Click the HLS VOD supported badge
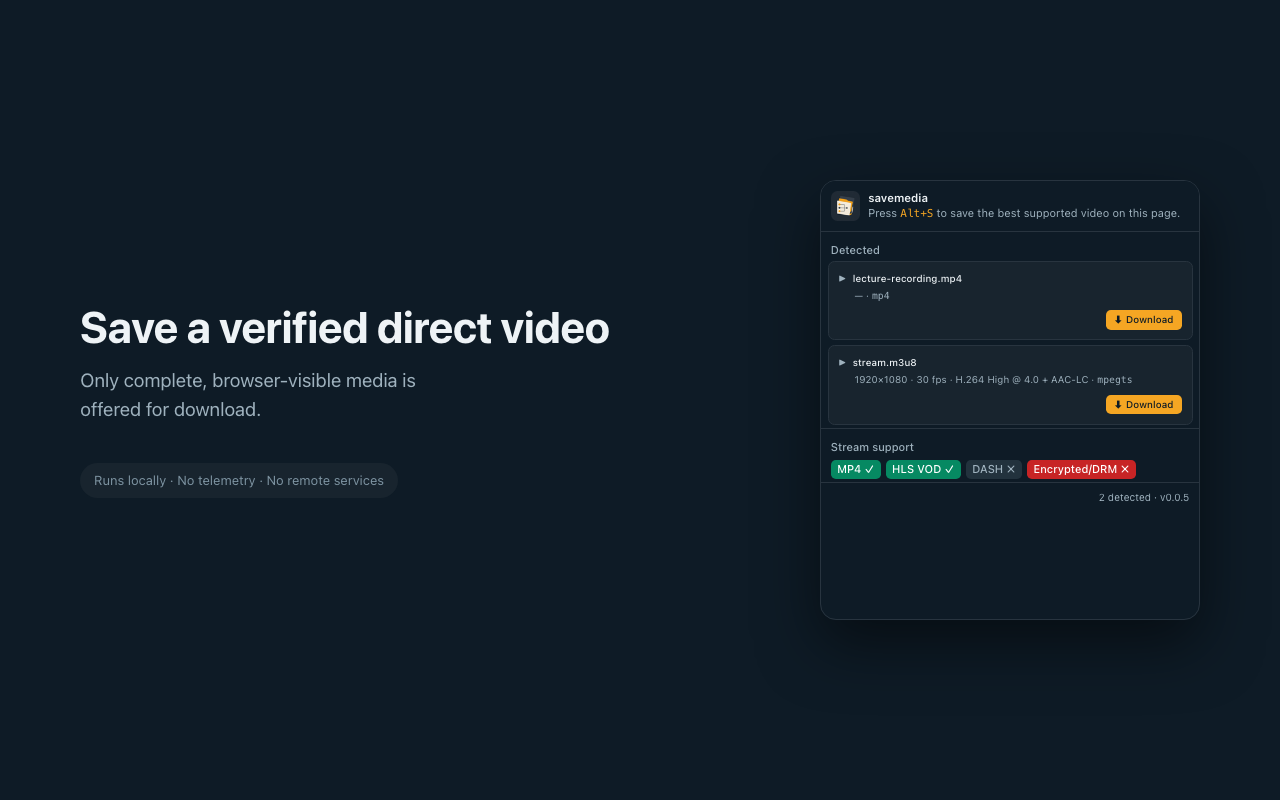The image size is (1280, 800). point(923,470)
